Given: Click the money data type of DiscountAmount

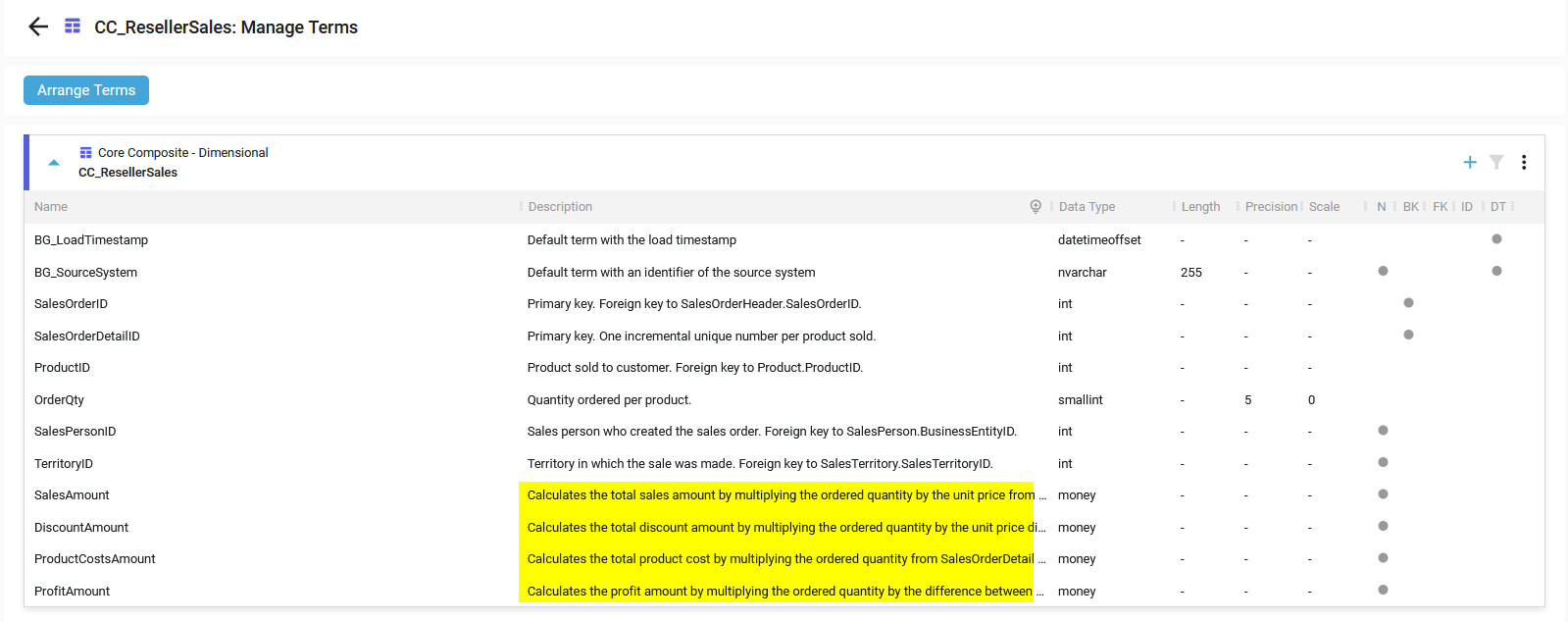Looking at the screenshot, I should click(1077, 528).
